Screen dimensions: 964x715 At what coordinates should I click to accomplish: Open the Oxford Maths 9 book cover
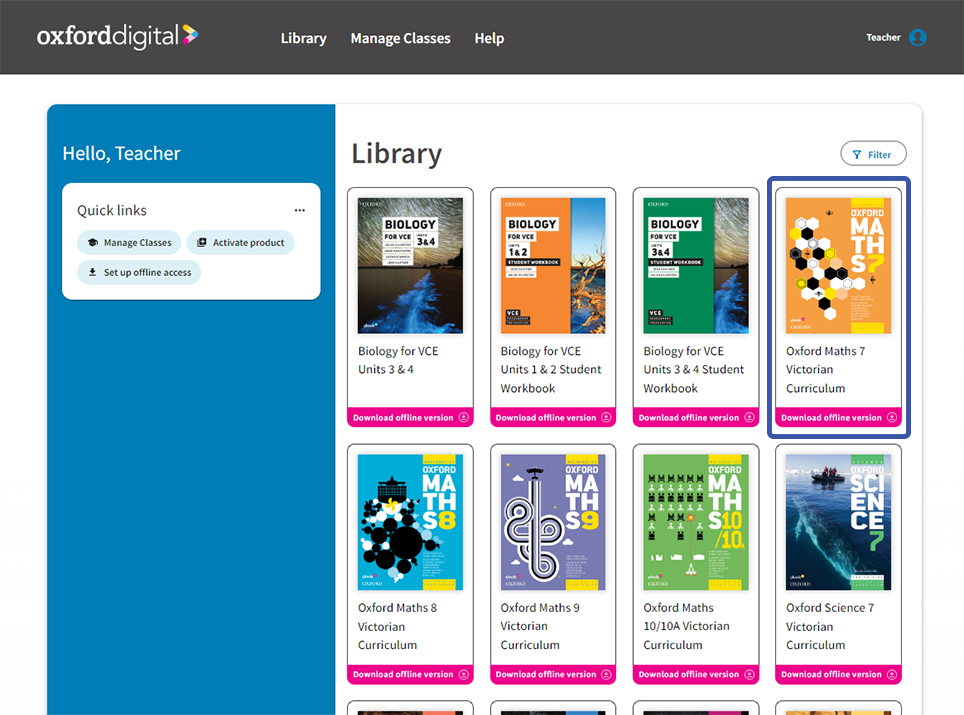pyautogui.click(x=553, y=523)
